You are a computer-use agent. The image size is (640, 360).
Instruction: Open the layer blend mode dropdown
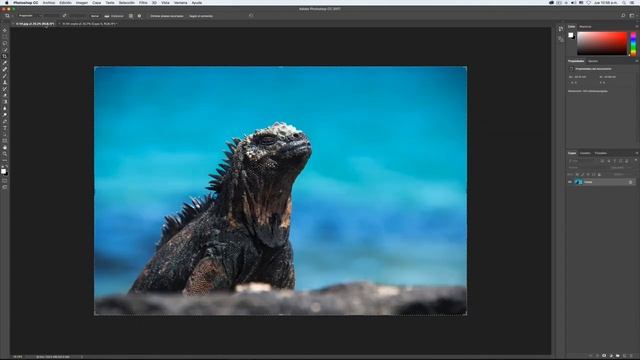click(585, 167)
